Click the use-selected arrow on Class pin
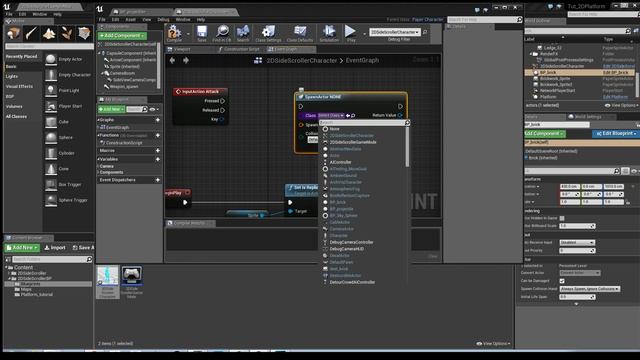640x360 pixels. pos(348,116)
